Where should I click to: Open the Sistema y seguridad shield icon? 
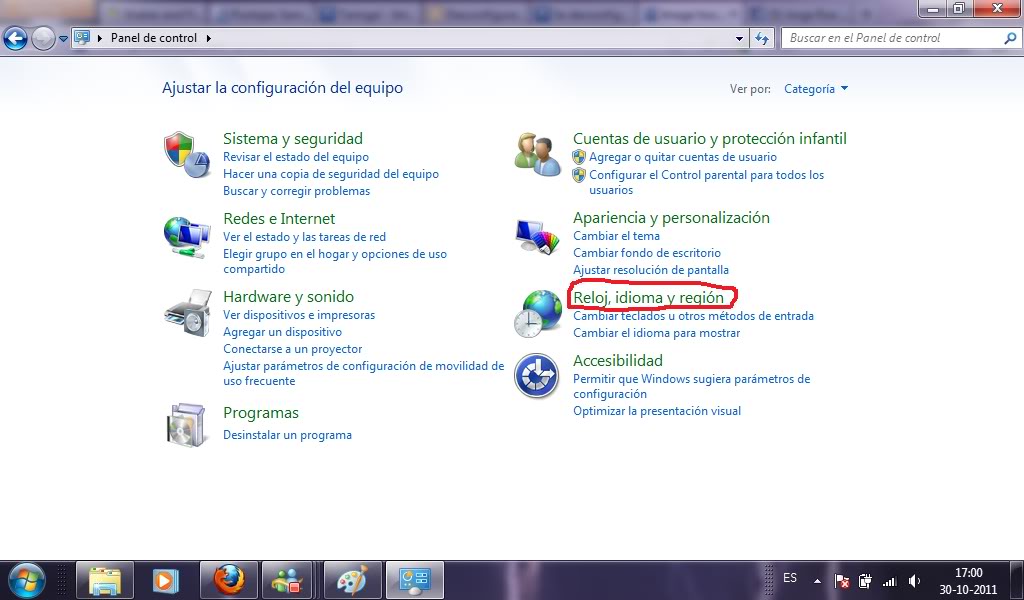[x=187, y=155]
